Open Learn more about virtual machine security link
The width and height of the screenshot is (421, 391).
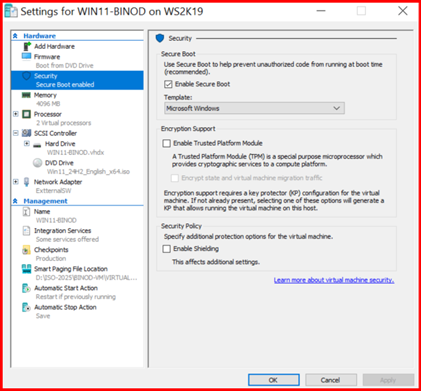tap(334, 280)
